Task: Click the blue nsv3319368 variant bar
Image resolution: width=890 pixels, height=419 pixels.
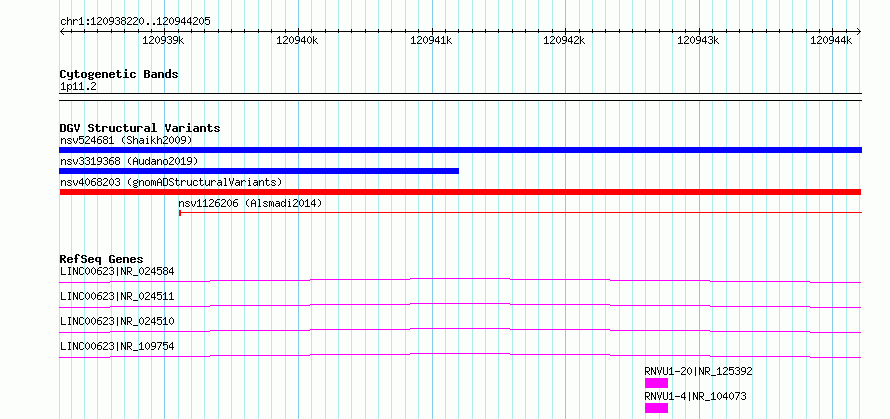Action: coord(259,171)
